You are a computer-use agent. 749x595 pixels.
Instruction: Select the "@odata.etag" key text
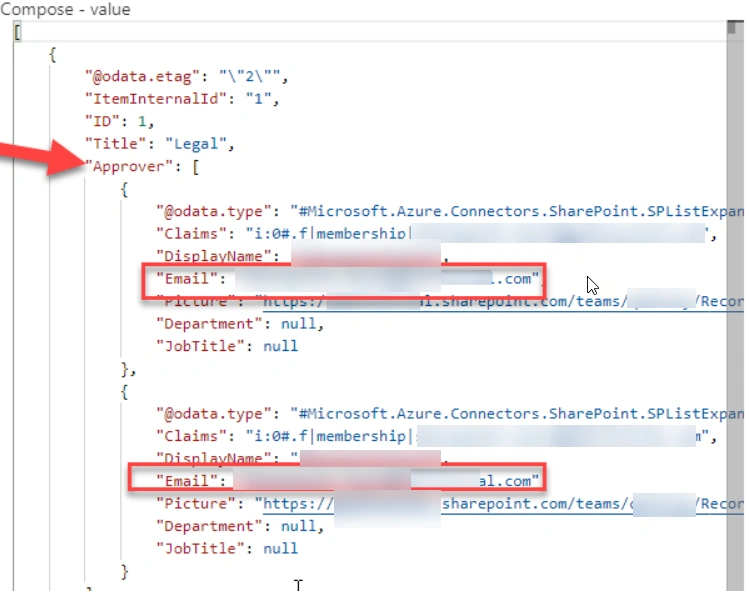[x=142, y=76]
